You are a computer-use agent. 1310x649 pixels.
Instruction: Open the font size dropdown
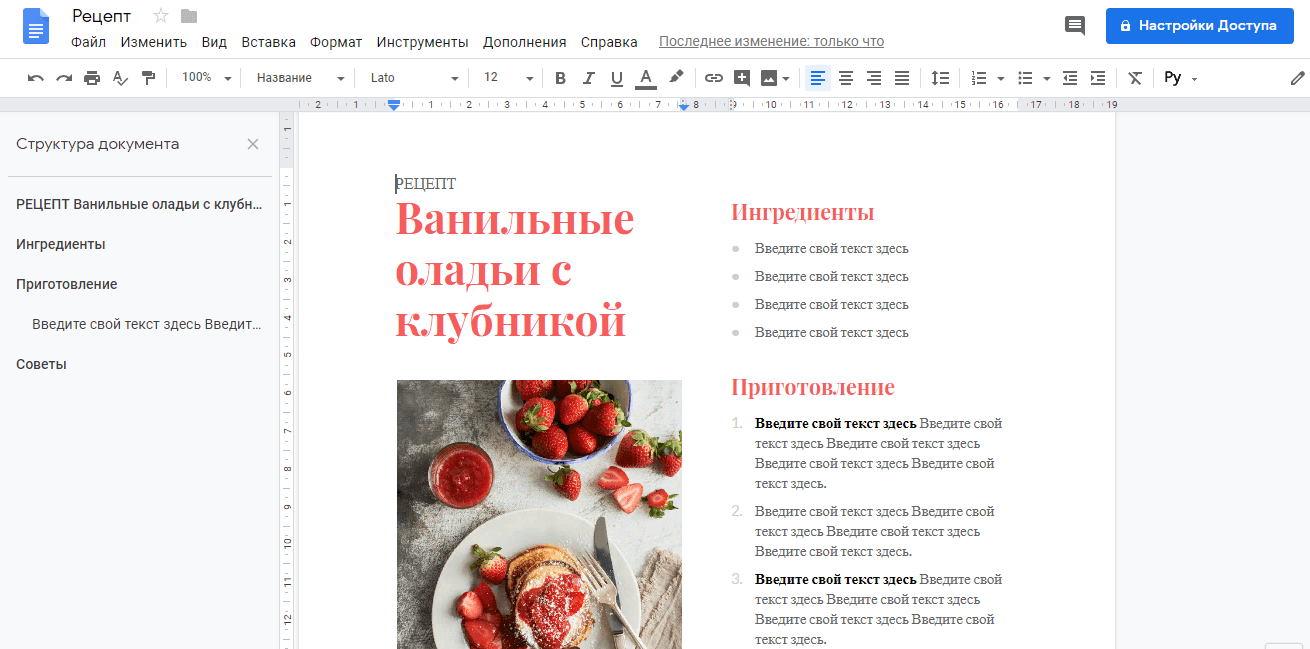pyautogui.click(x=507, y=77)
